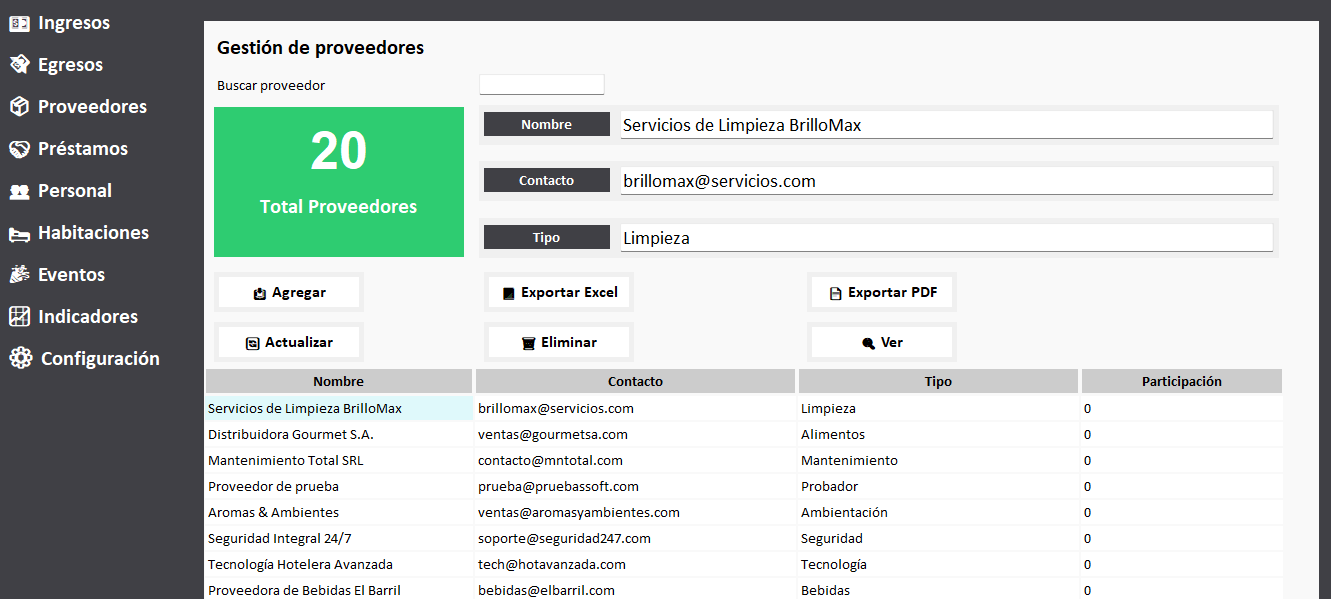1331x599 pixels.
Task: Select row Proveedora de Bebidas El Barril
Action: click(744, 589)
